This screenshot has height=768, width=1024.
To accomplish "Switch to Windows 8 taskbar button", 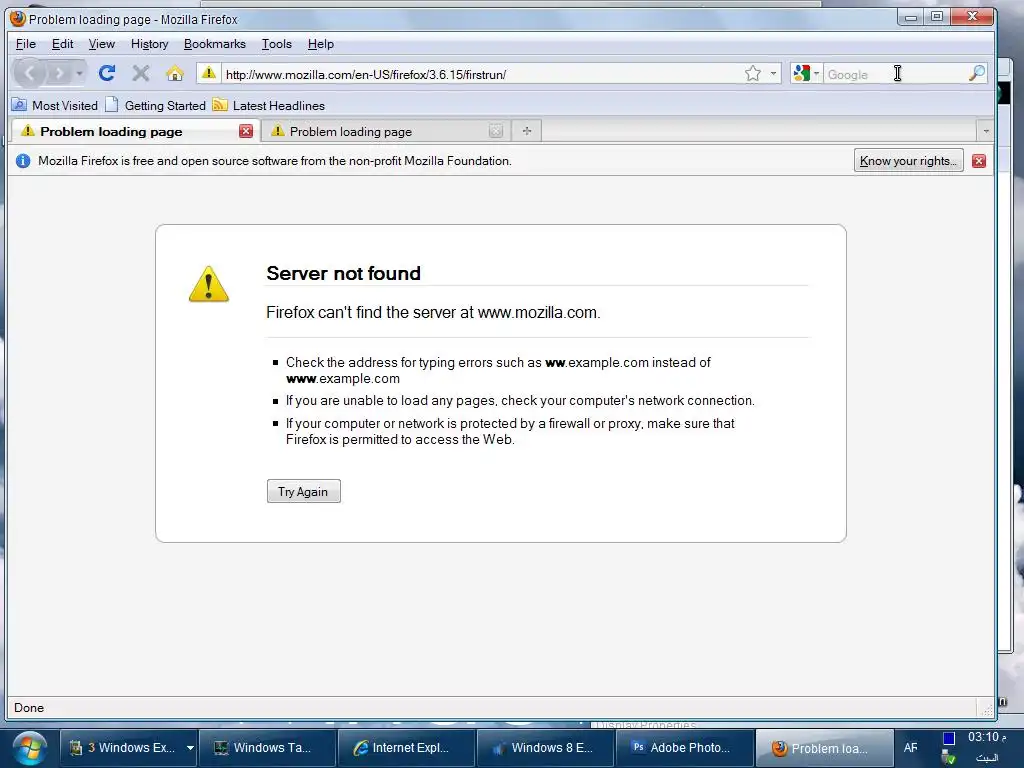I will coord(545,748).
